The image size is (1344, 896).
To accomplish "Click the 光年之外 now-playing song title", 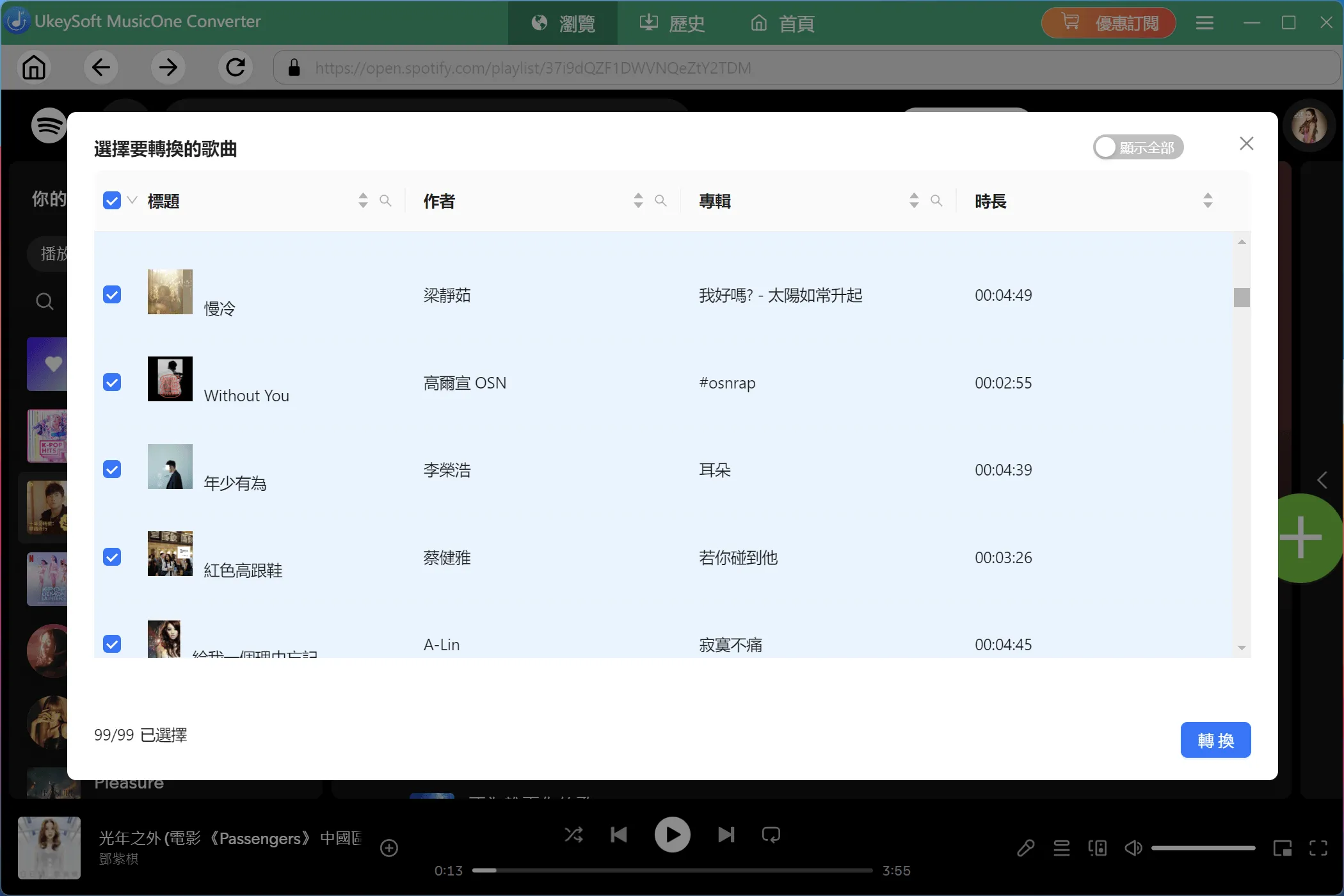I will (x=230, y=838).
